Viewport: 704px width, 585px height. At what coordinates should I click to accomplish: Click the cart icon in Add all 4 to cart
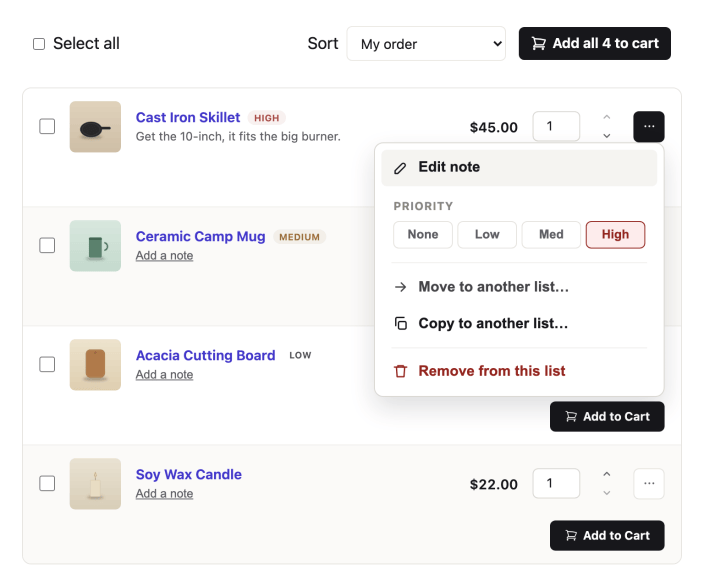(538, 44)
